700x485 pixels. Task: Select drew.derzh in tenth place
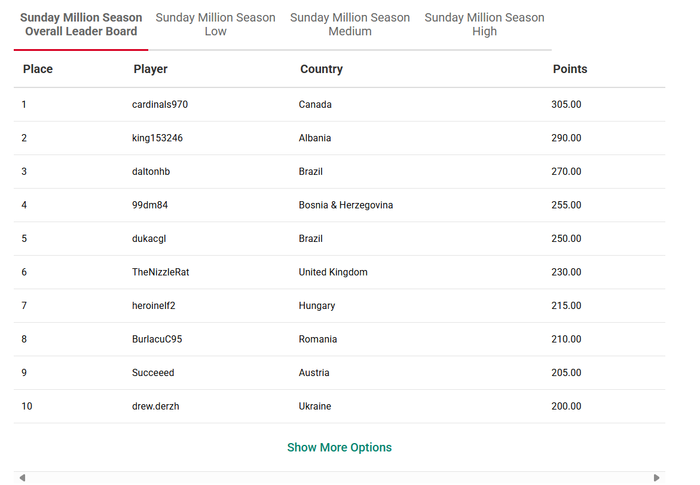(155, 407)
